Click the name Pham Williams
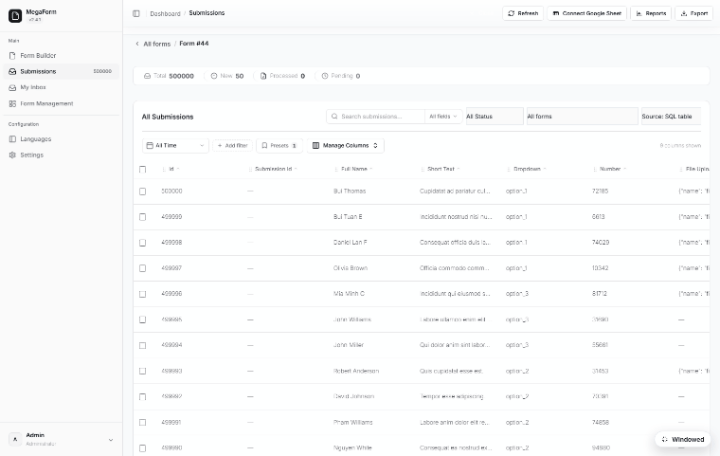This screenshot has width=720, height=456. (x=353, y=422)
